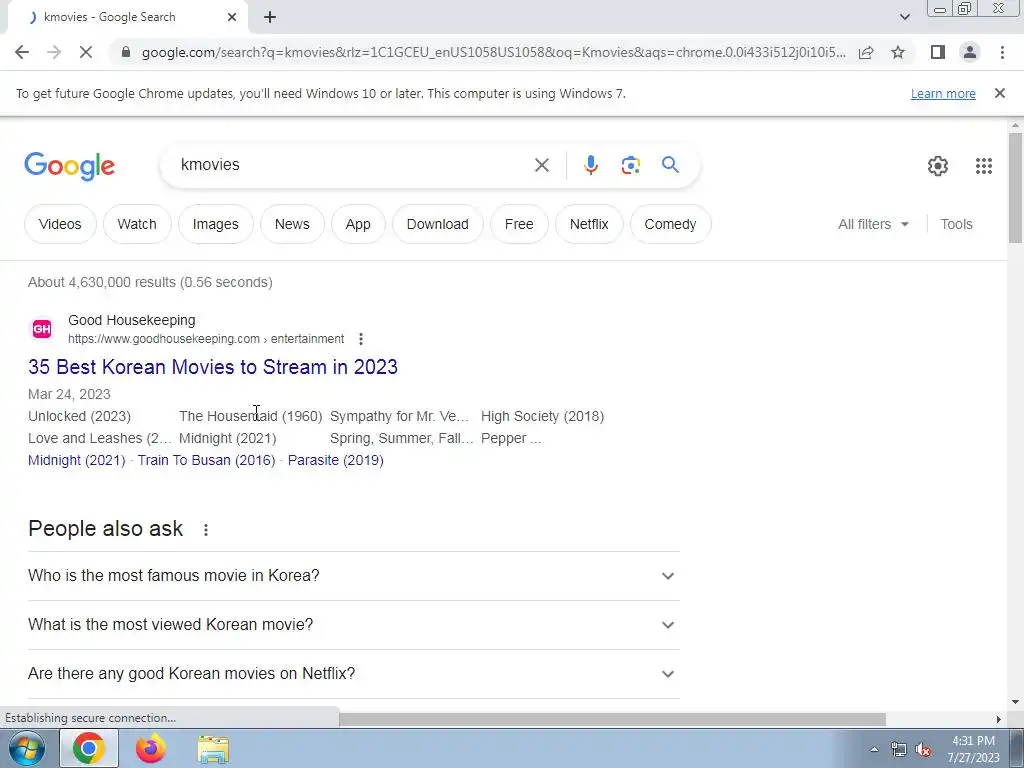1024x768 pixels.
Task: Share this page icon in address bar
Action: 866,52
